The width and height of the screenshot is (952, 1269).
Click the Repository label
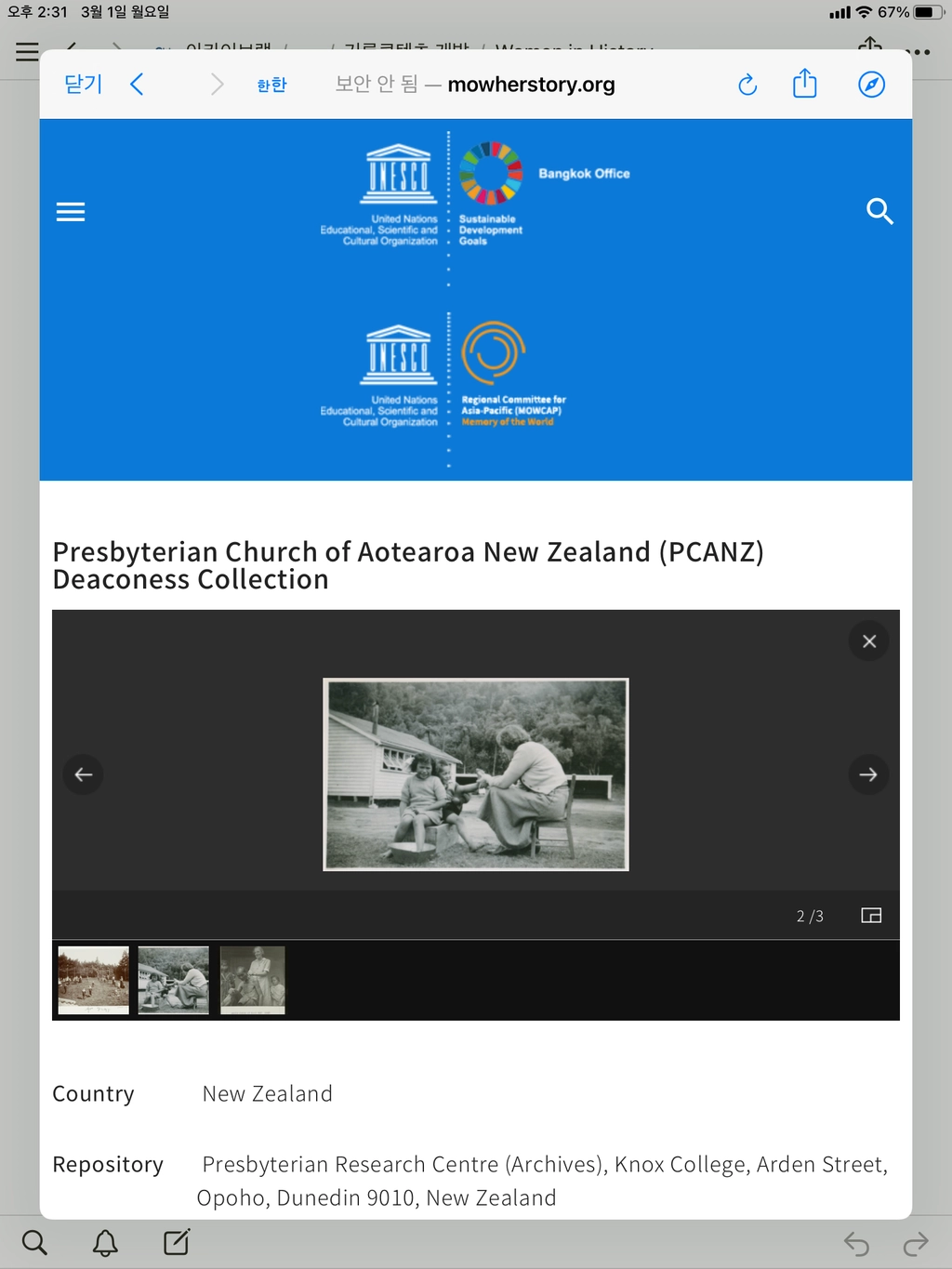click(x=108, y=1165)
